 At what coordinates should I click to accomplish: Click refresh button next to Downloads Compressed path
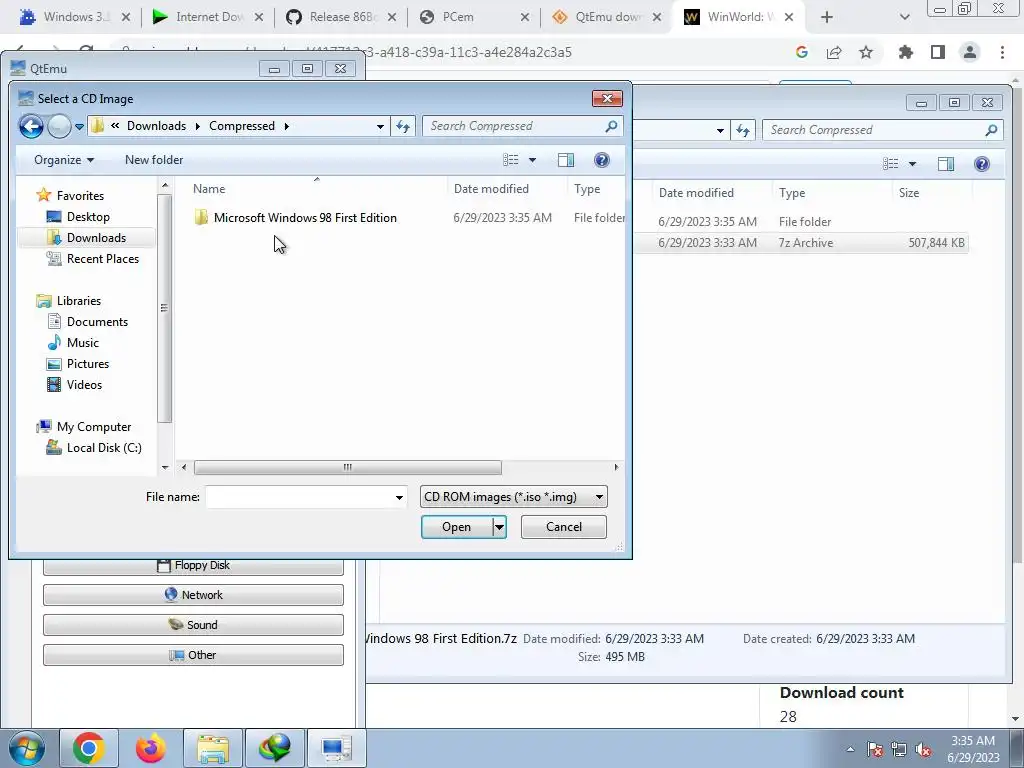[403, 126]
